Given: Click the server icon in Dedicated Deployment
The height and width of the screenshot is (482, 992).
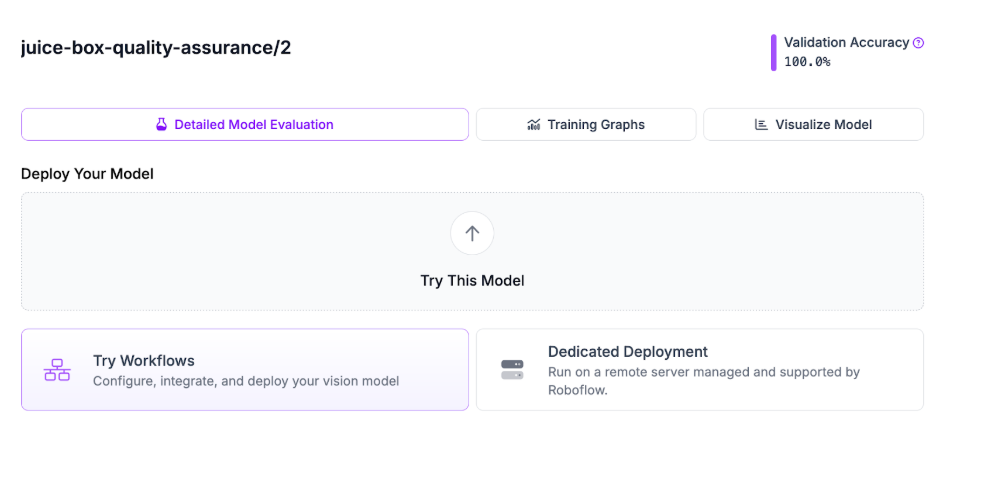Looking at the screenshot, I should [x=512, y=370].
